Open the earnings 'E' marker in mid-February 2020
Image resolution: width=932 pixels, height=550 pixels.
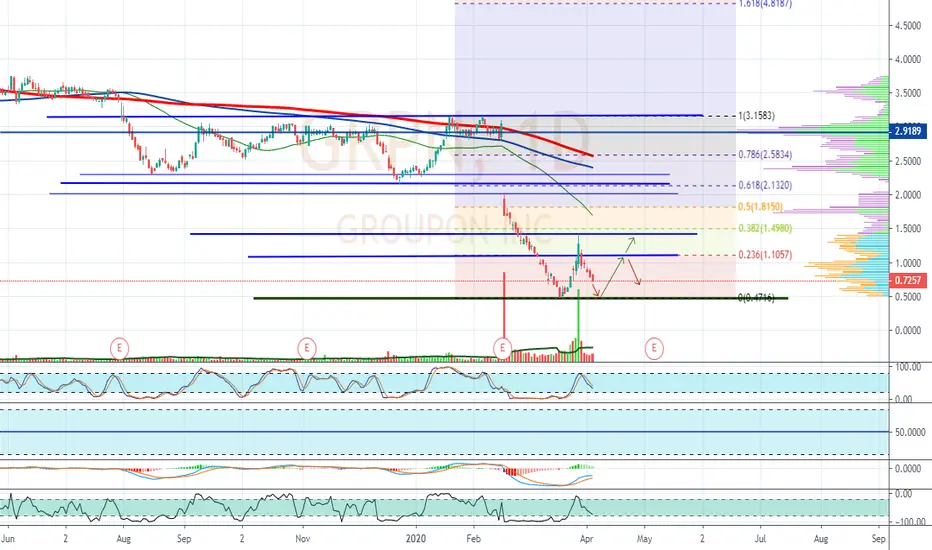tap(503, 348)
